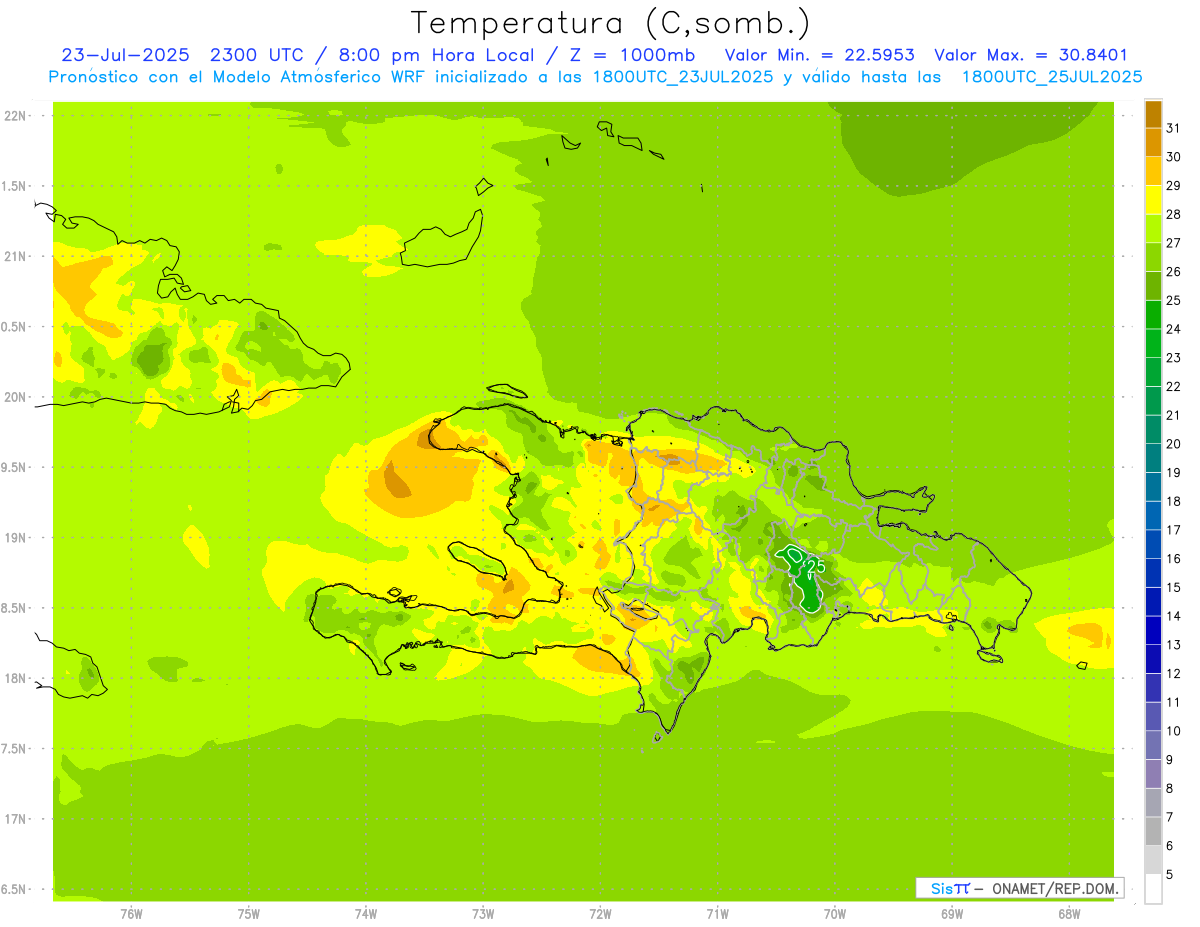Click the "22N" latitude axis label
Viewport: 1200px width, 927px height.
coord(15,116)
